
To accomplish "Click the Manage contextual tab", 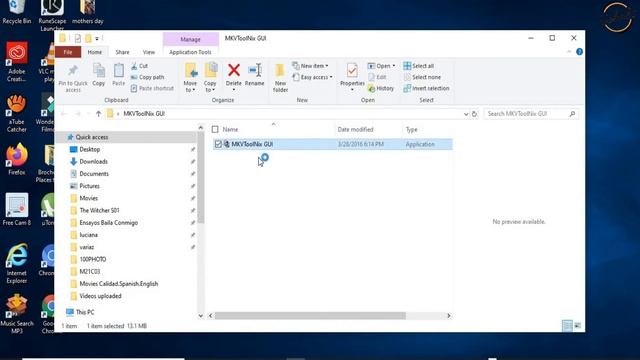I will [190, 40].
